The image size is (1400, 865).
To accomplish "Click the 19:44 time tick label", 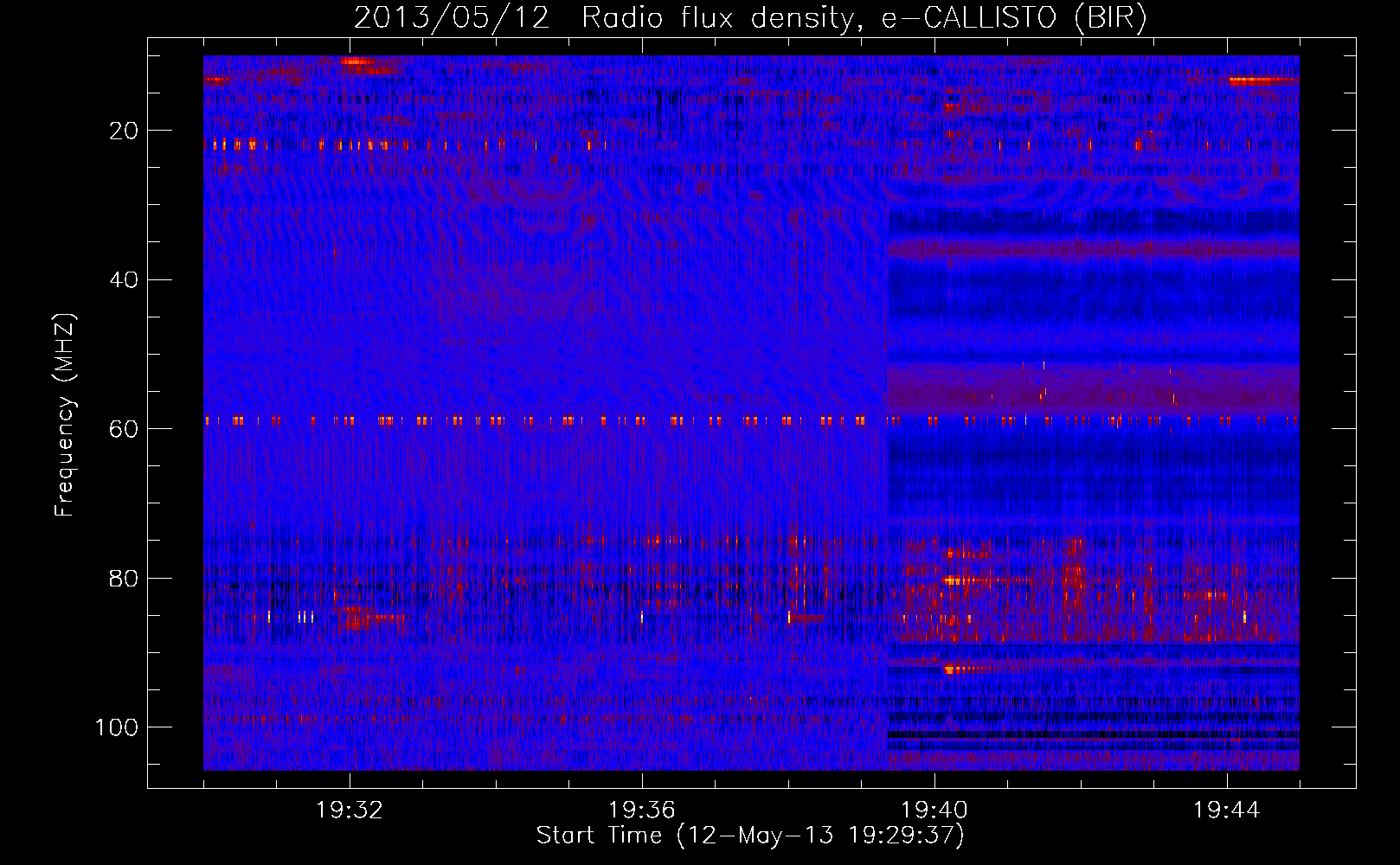I will pyautogui.click(x=1227, y=811).
